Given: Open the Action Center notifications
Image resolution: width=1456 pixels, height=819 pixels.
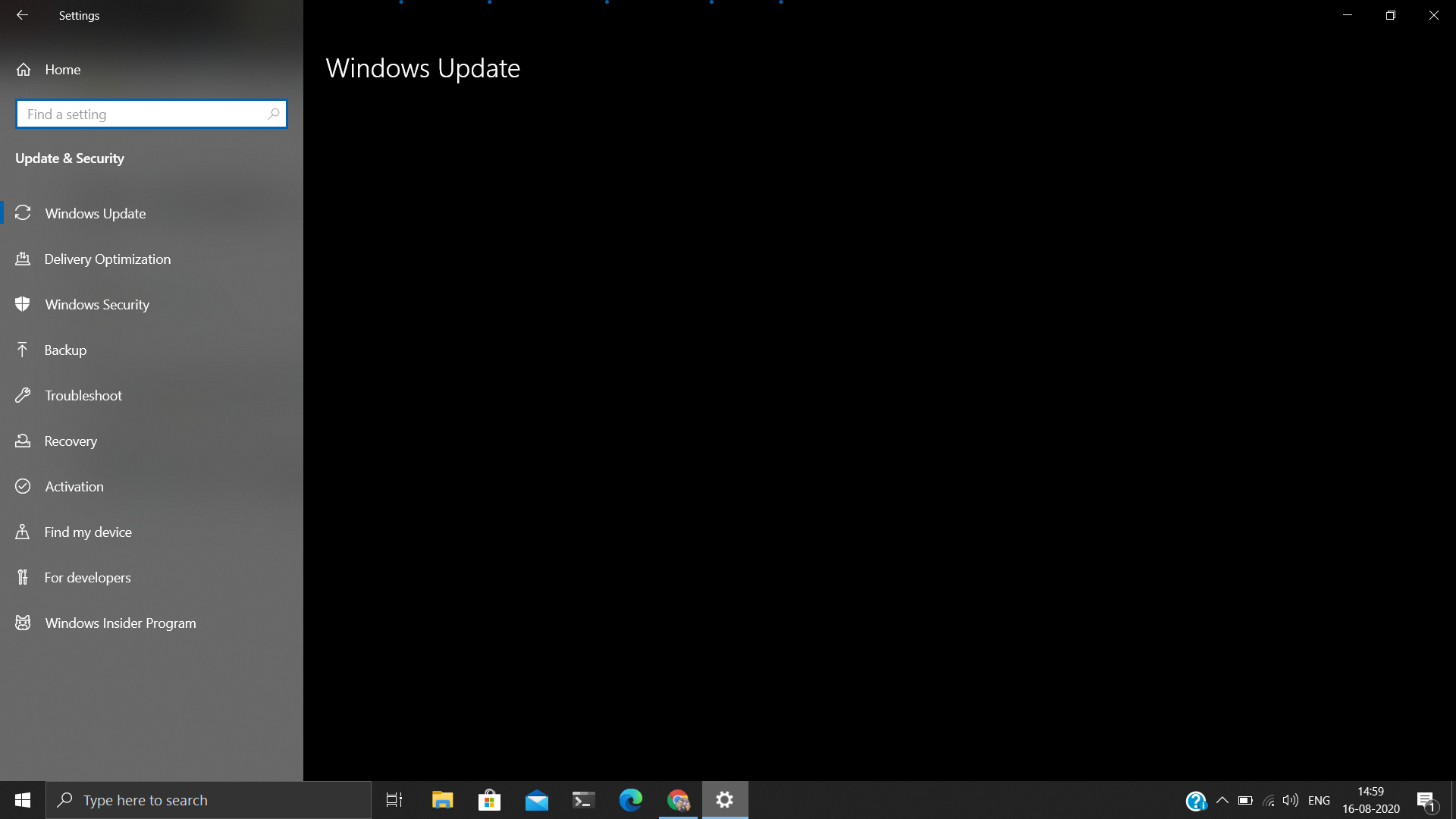Looking at the screenshot, I should (1427, 801).
